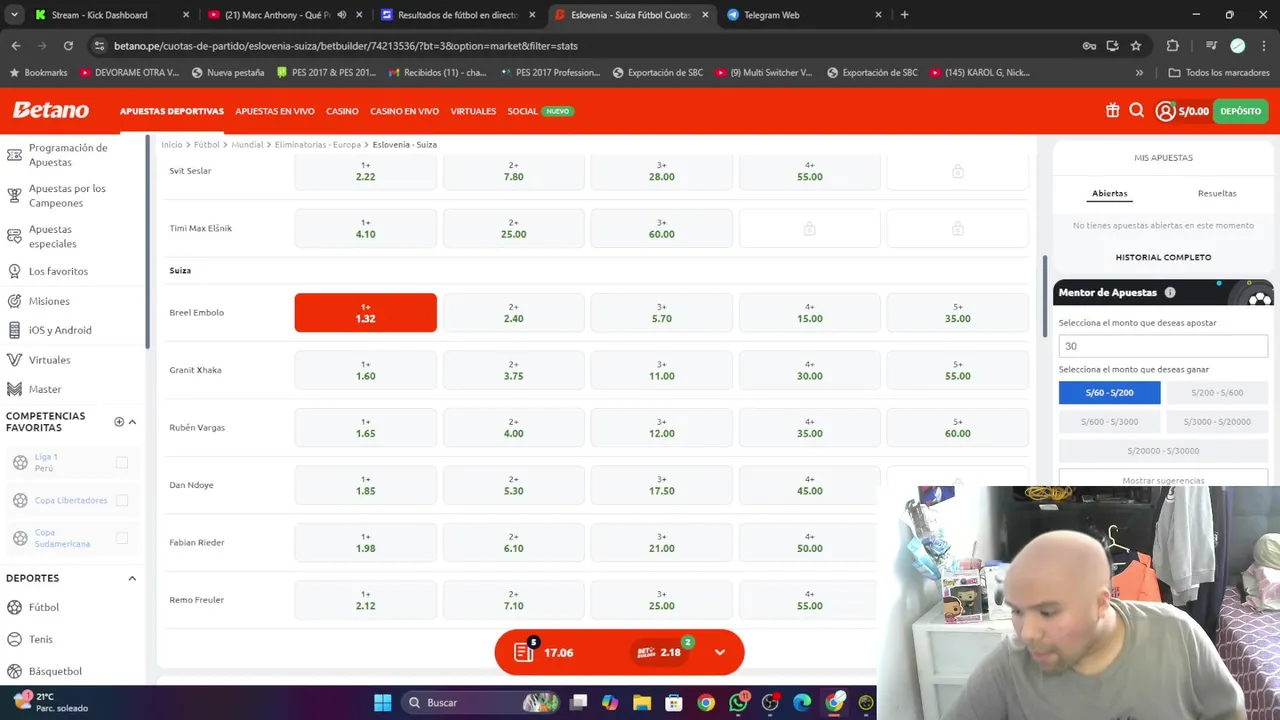Image resolution: width=1280 pixels, height=720 pixels.
Task: Click the install app icon in address bar
Action: [x=1112, y=45]
